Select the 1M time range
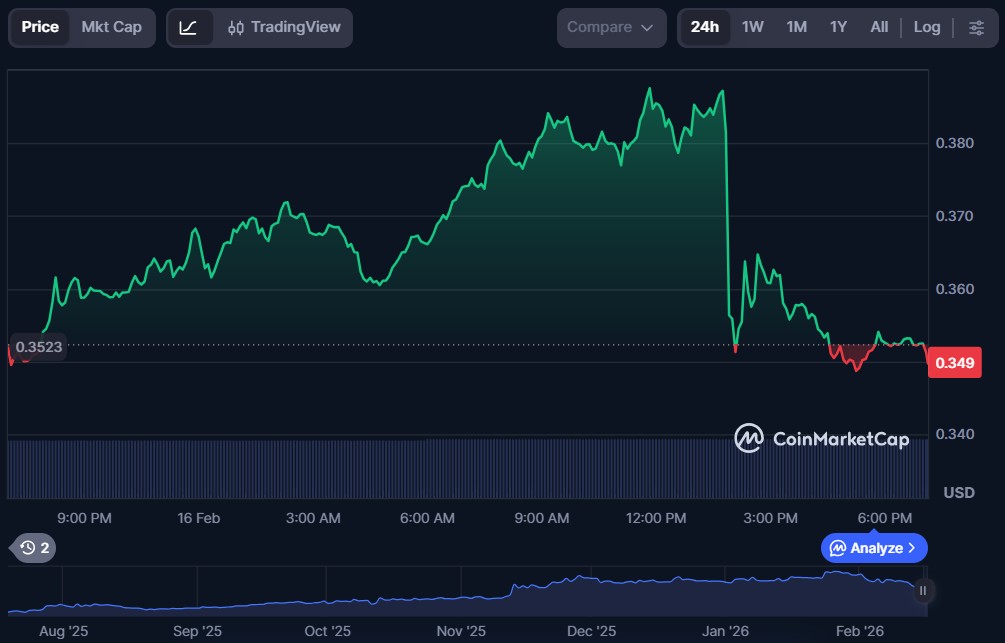 [796, 27]
